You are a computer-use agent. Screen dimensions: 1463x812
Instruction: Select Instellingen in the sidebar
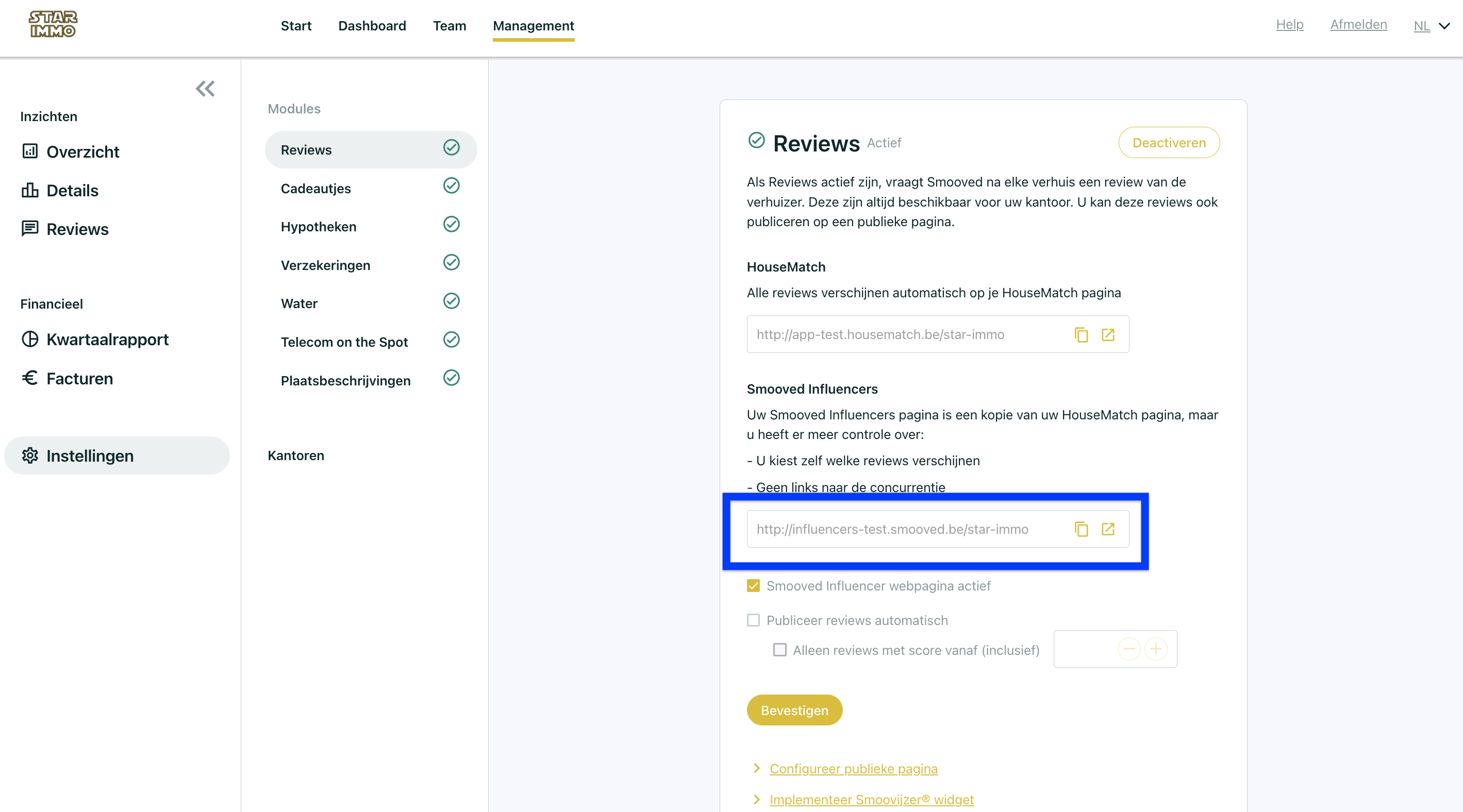(117, 455)
